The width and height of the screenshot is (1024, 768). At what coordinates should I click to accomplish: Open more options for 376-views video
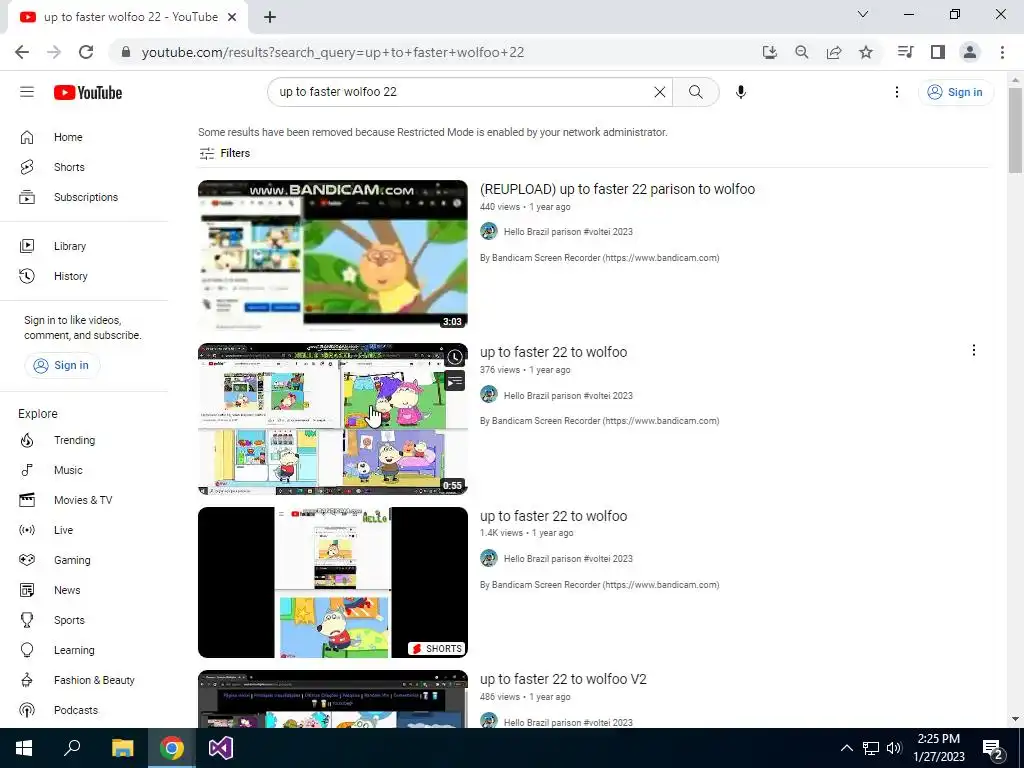pyautogui.click(x=974, y=351)
